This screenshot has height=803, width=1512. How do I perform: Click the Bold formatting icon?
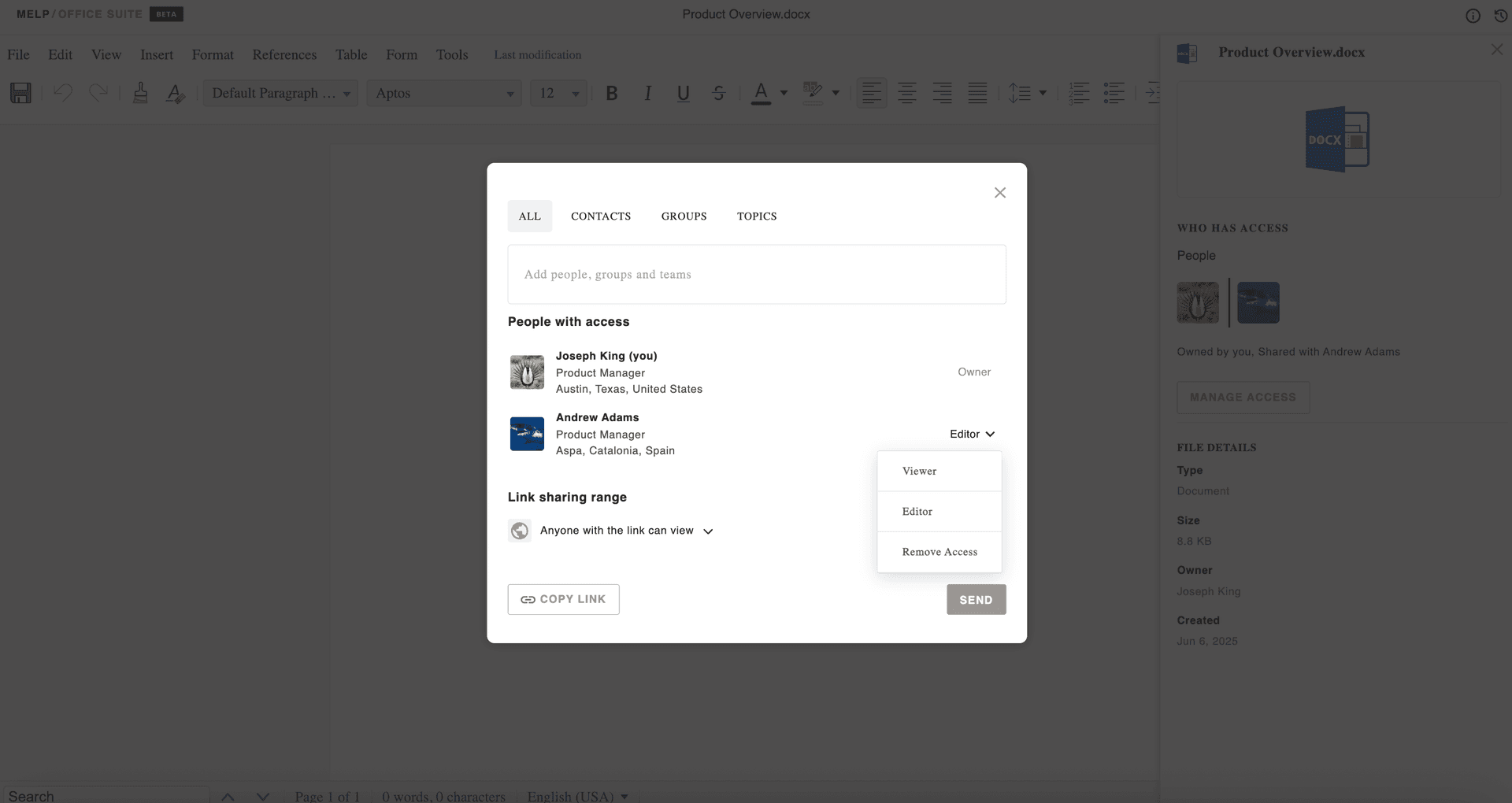point(611,93)
